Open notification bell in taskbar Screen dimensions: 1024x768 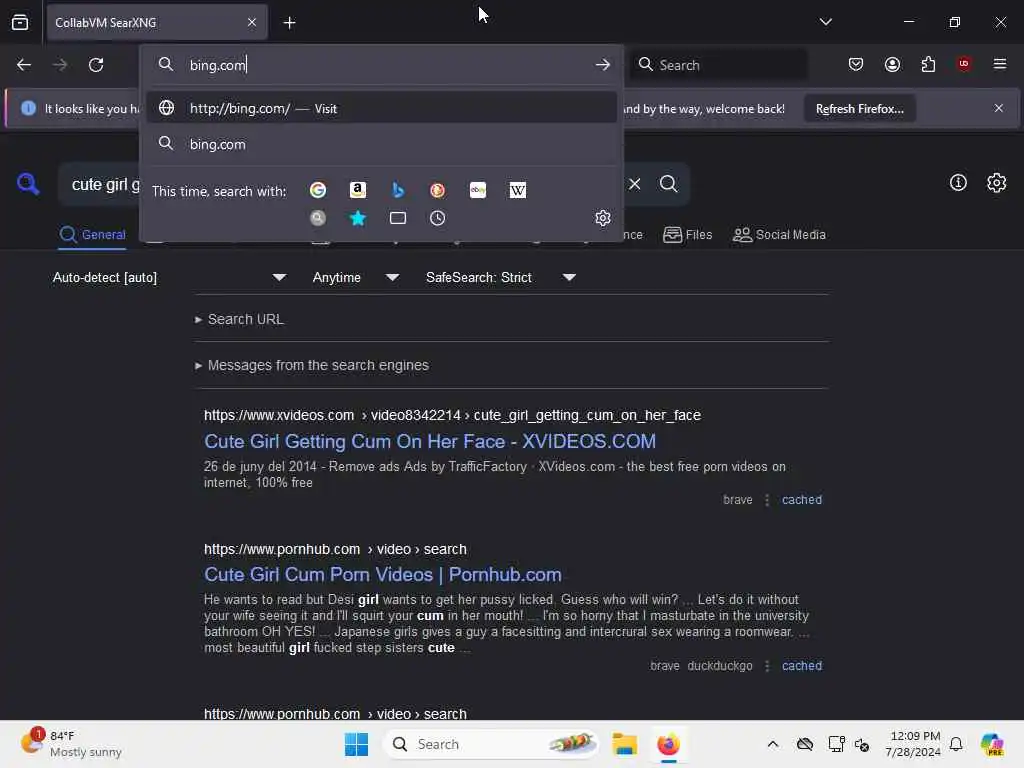[x=956, y=744]
